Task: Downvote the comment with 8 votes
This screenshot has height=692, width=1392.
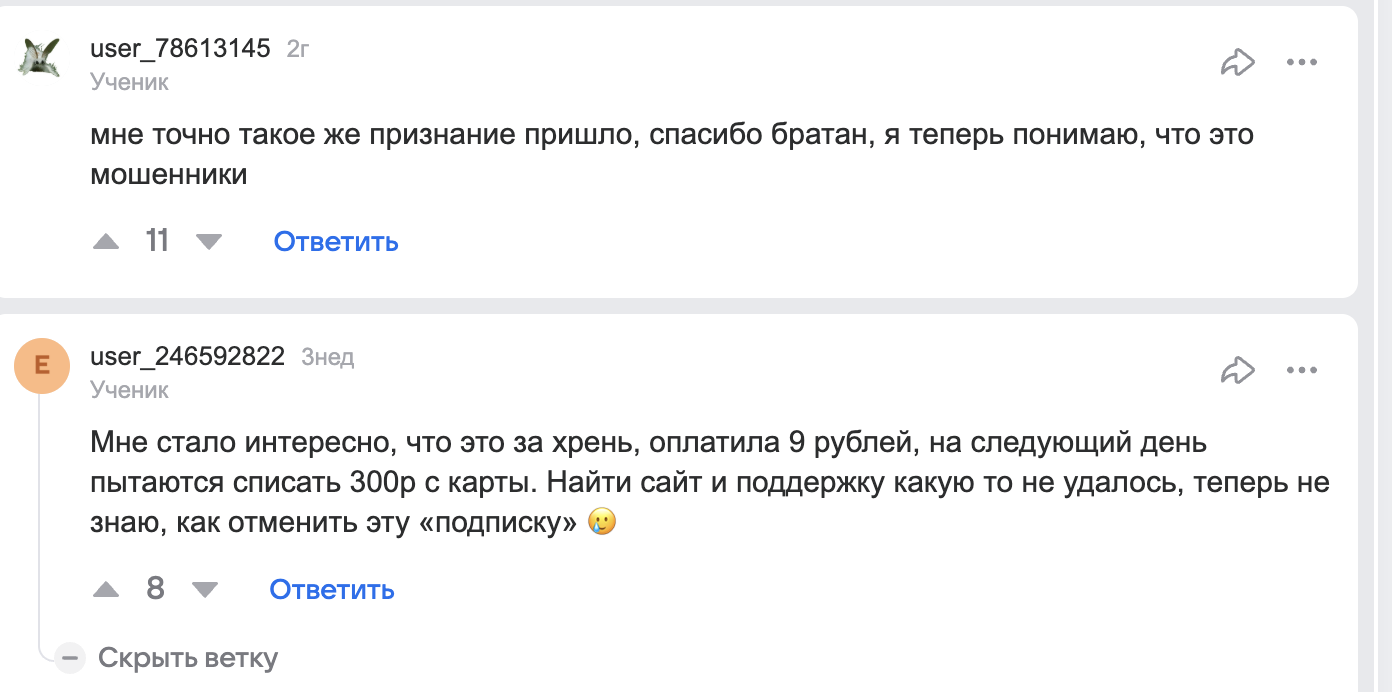Action: (204, 589)
